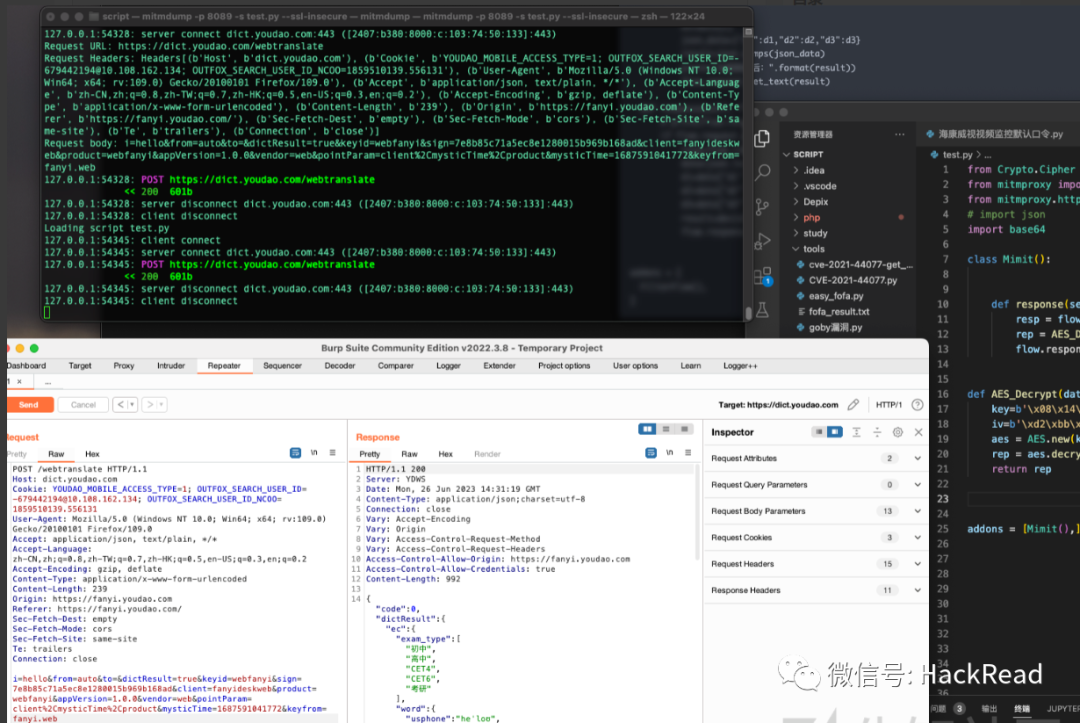Viewport: 1080px width, 723px height.
Task: Click the Send button in Repeater
Action: click(29, 405)
